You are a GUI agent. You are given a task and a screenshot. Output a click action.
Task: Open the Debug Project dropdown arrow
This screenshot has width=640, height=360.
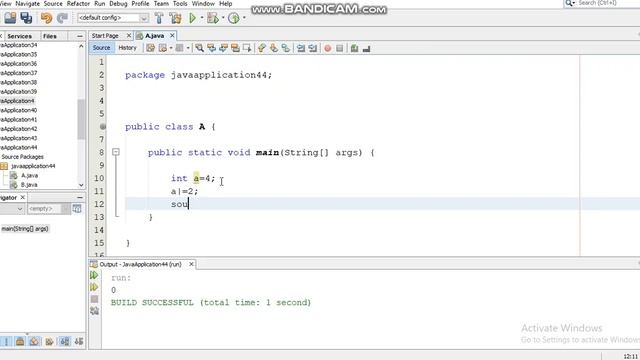[x=223, y=18]
